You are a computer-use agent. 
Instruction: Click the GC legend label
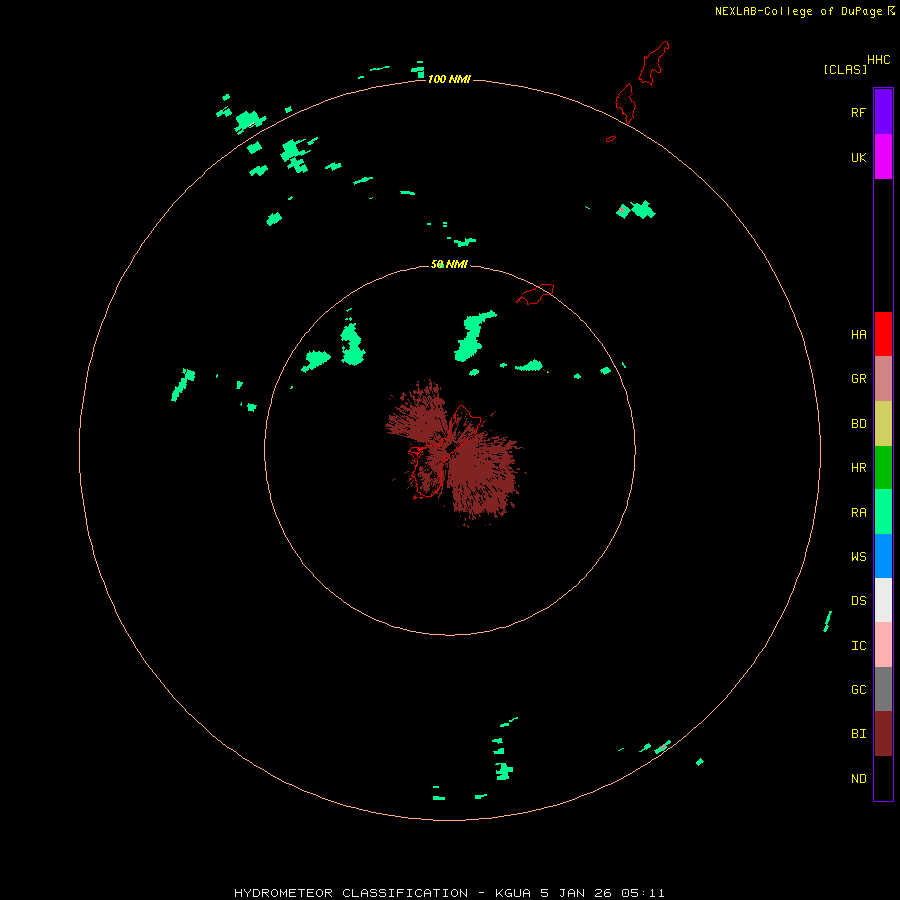[858, 690]
